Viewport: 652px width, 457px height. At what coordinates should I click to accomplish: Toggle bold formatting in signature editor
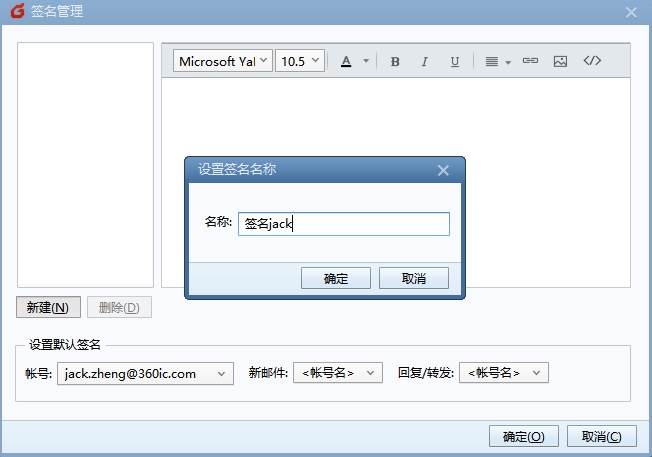tap(395, 62)
